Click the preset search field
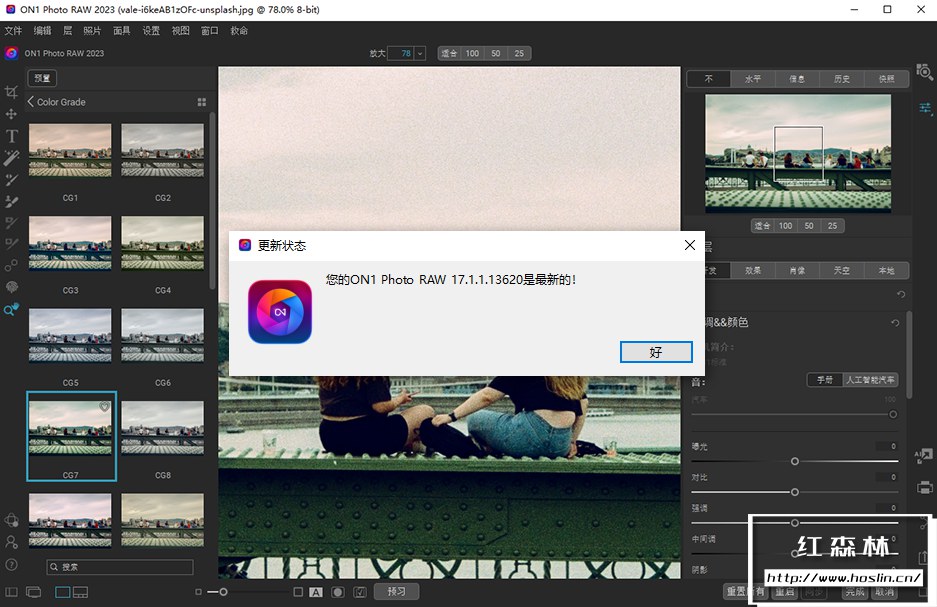Viewport: 937px width, 607px height. pos(120,567)
